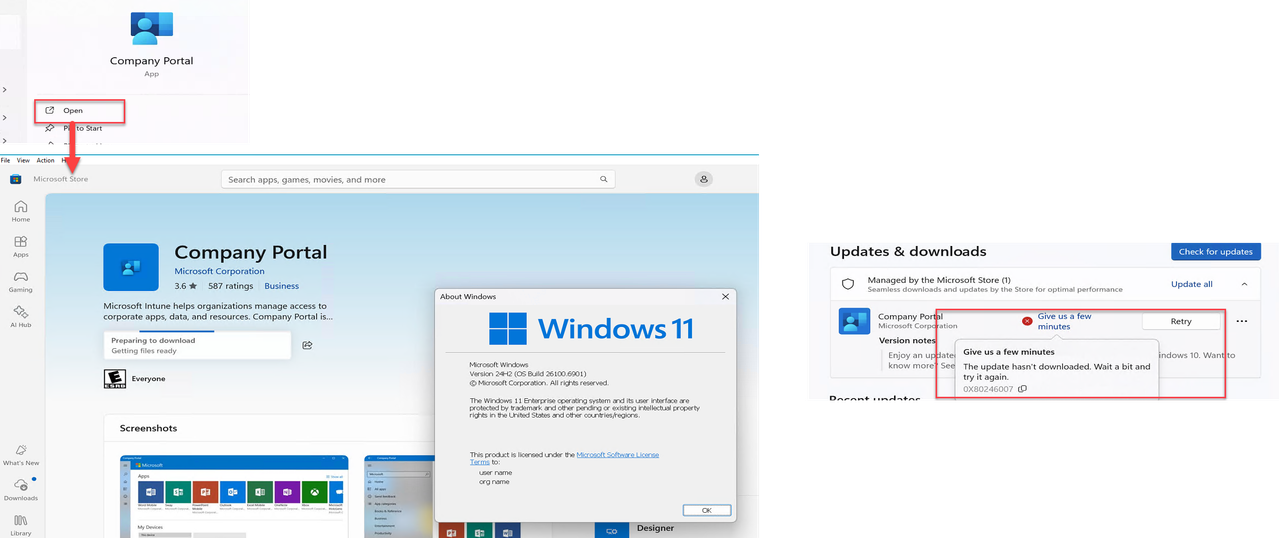The height and width of the screenshot is (538, 1279).
Task: Open second Company Portal screenshot thumbnail
Action: pos(400,495)
